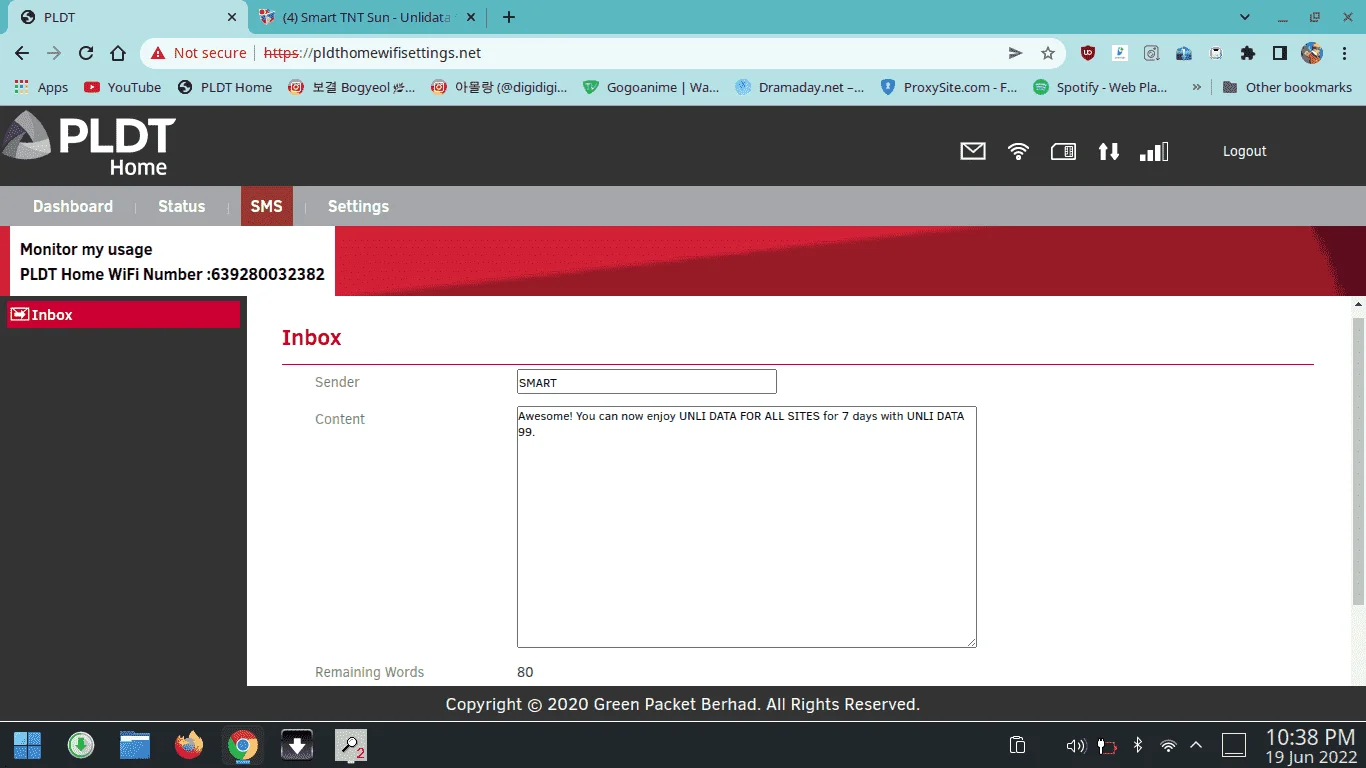This screenshot has width=1366, height=768.
Task: Select Inbox in the left sidebar
Action: tap(123, 314)
